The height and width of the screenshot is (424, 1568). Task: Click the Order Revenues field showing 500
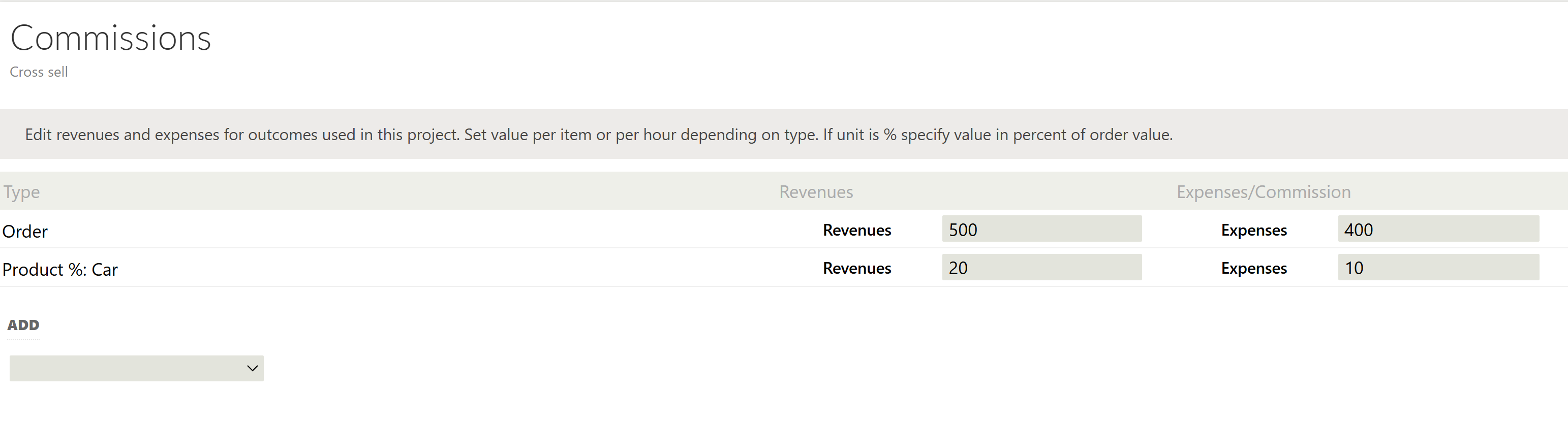point(1041,230)
